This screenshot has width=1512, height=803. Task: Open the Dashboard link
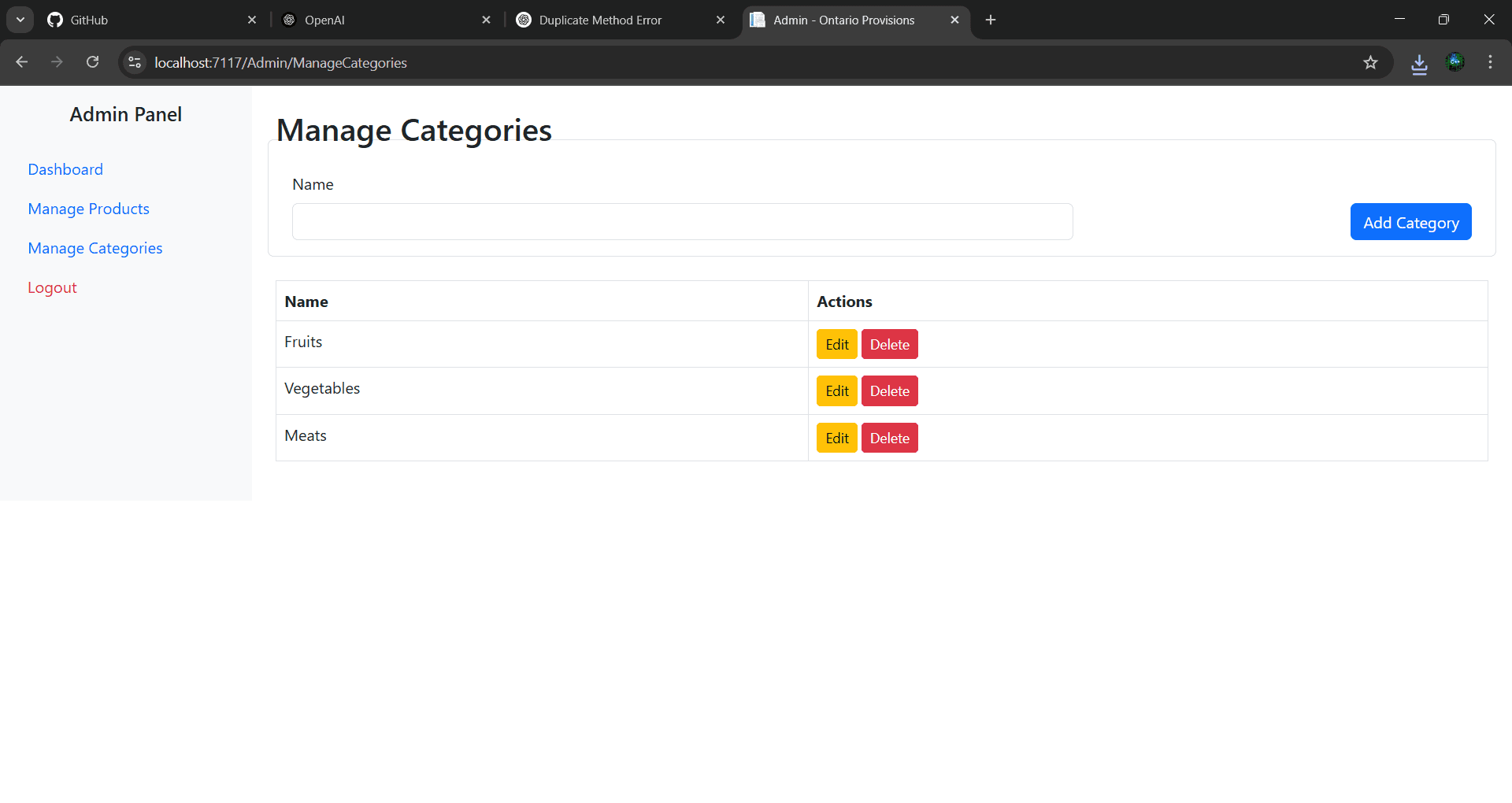click(x=65, y=169)
